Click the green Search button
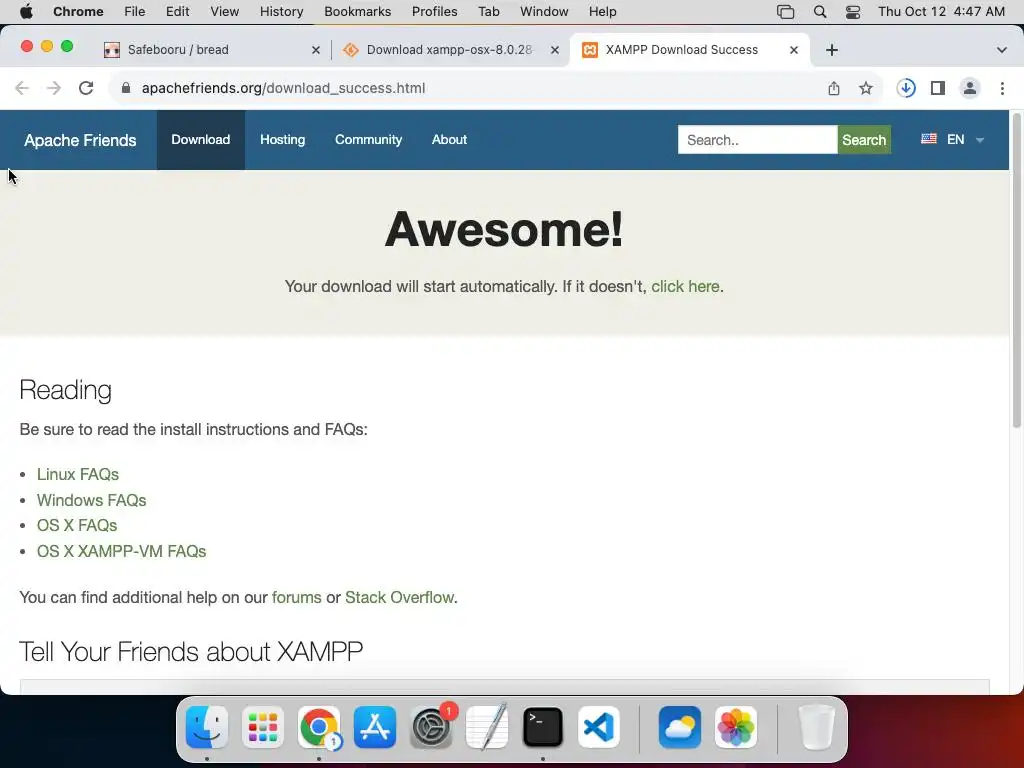This screenshot has height=768, width=1024. click(864, 140)
